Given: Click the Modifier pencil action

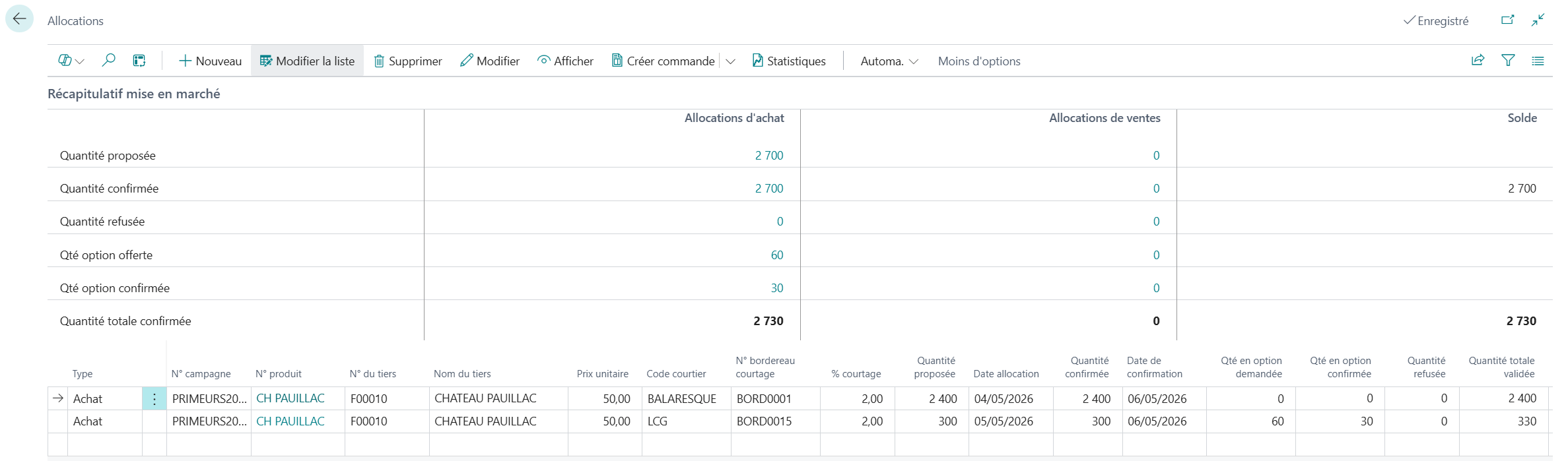Looking at the screenshot, I should point(490,61).
